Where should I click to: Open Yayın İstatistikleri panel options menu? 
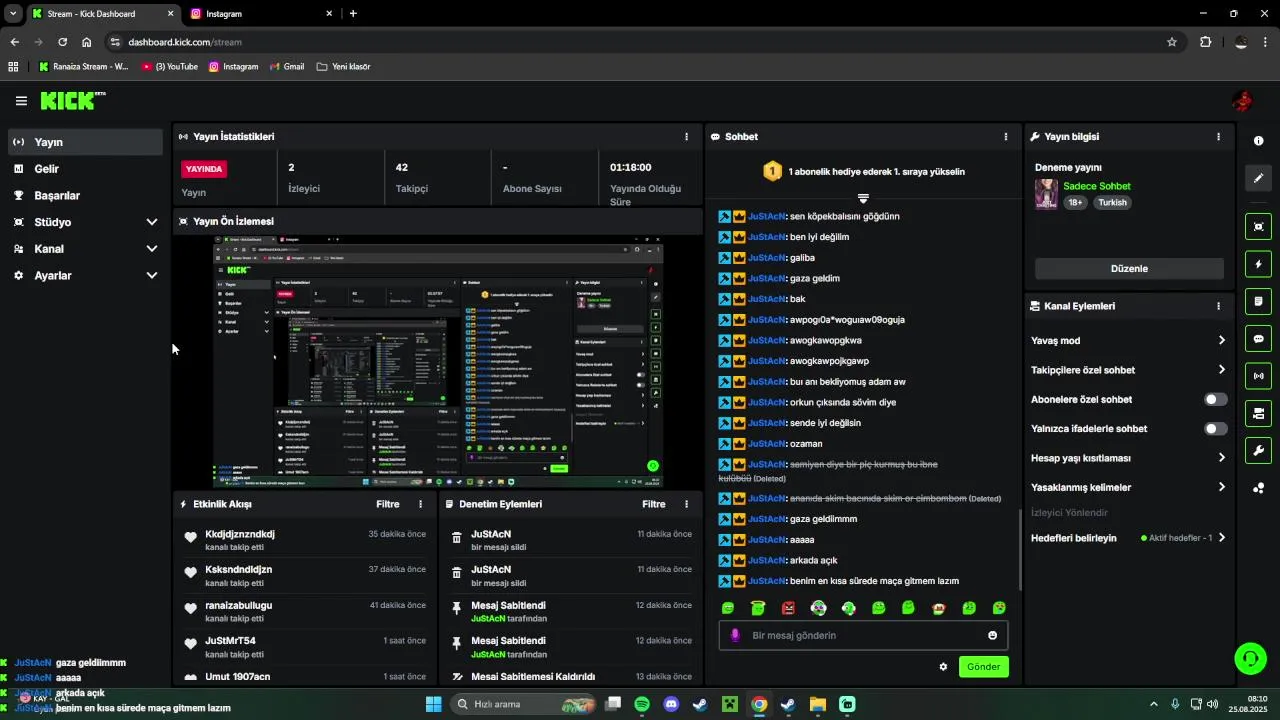(x=686, y=137)
